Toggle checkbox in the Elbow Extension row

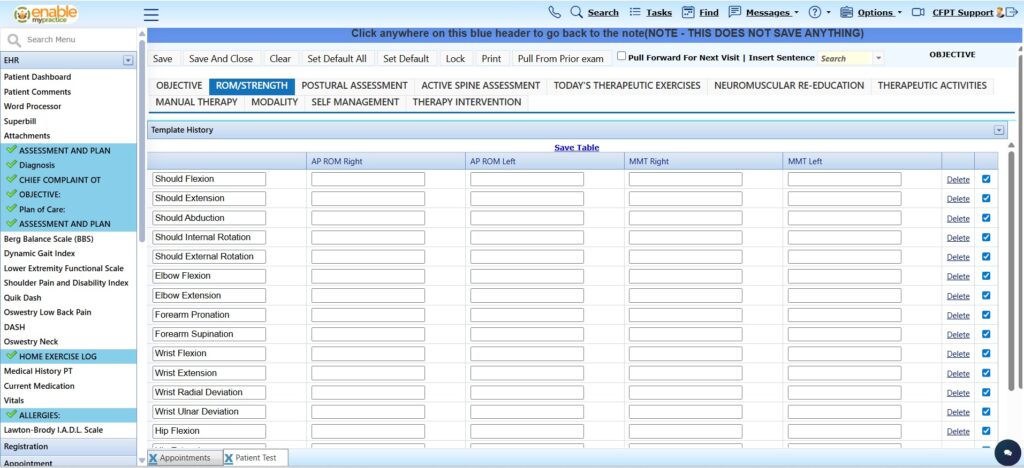click(987, 295)
